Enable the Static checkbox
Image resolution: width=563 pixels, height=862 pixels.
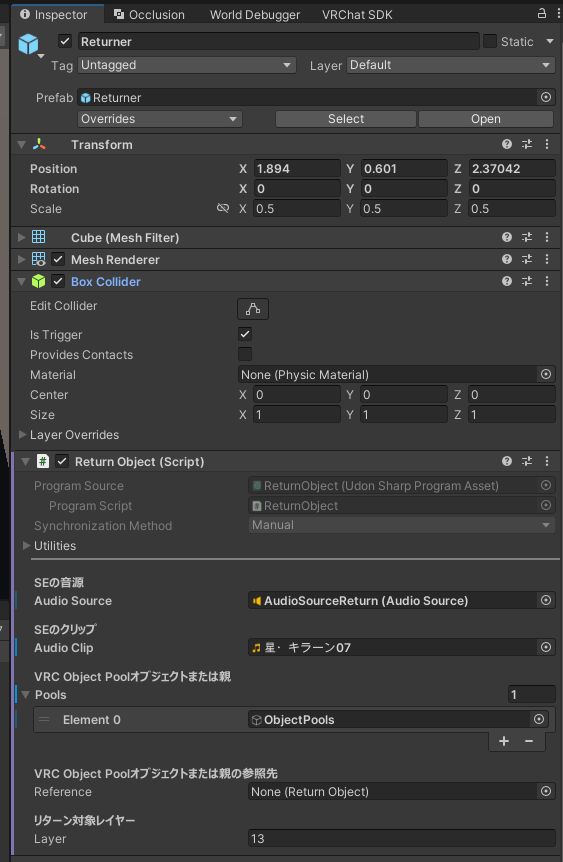click(489, 41)
